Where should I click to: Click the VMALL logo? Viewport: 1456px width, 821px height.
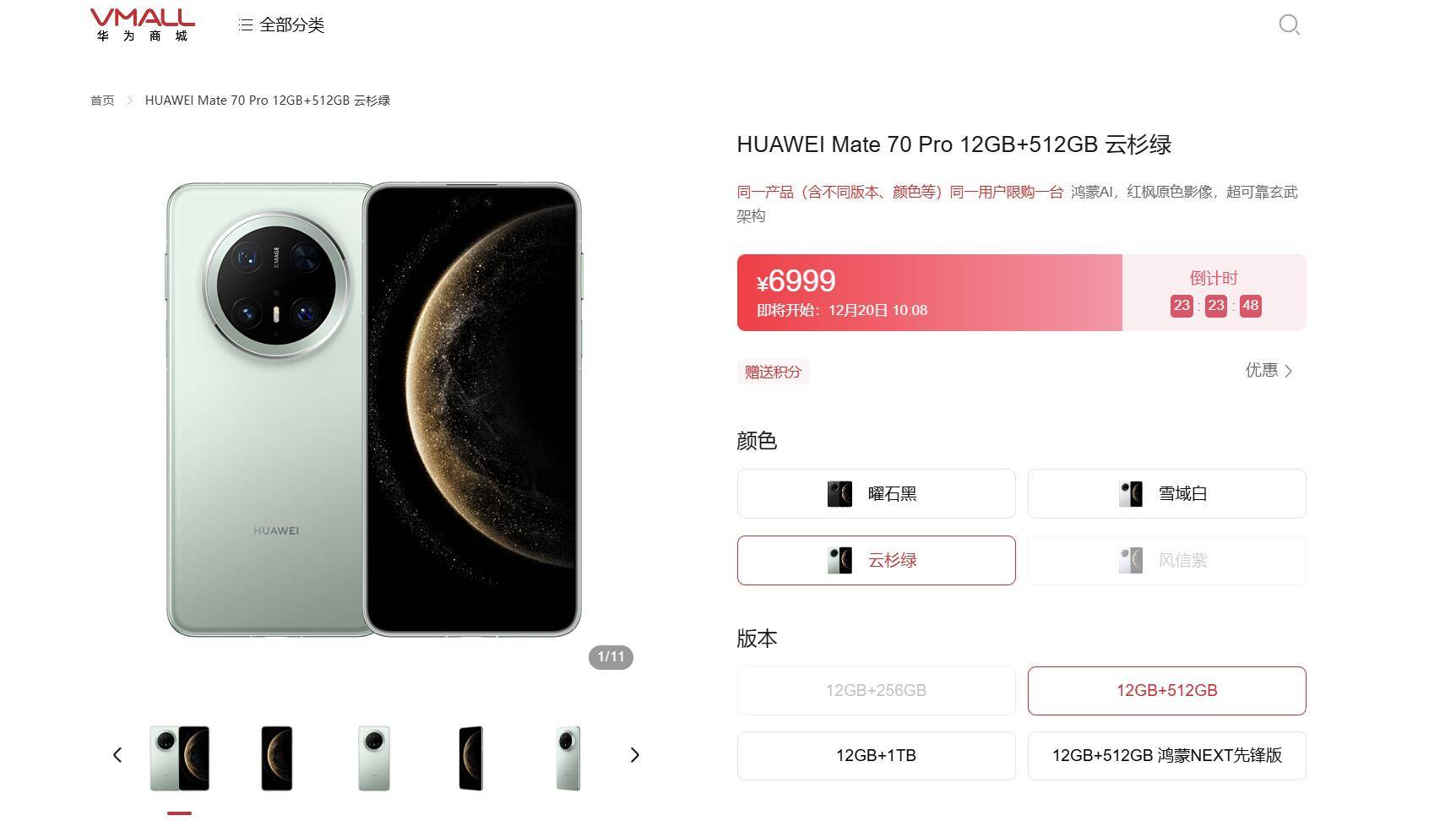coord(142,25)
